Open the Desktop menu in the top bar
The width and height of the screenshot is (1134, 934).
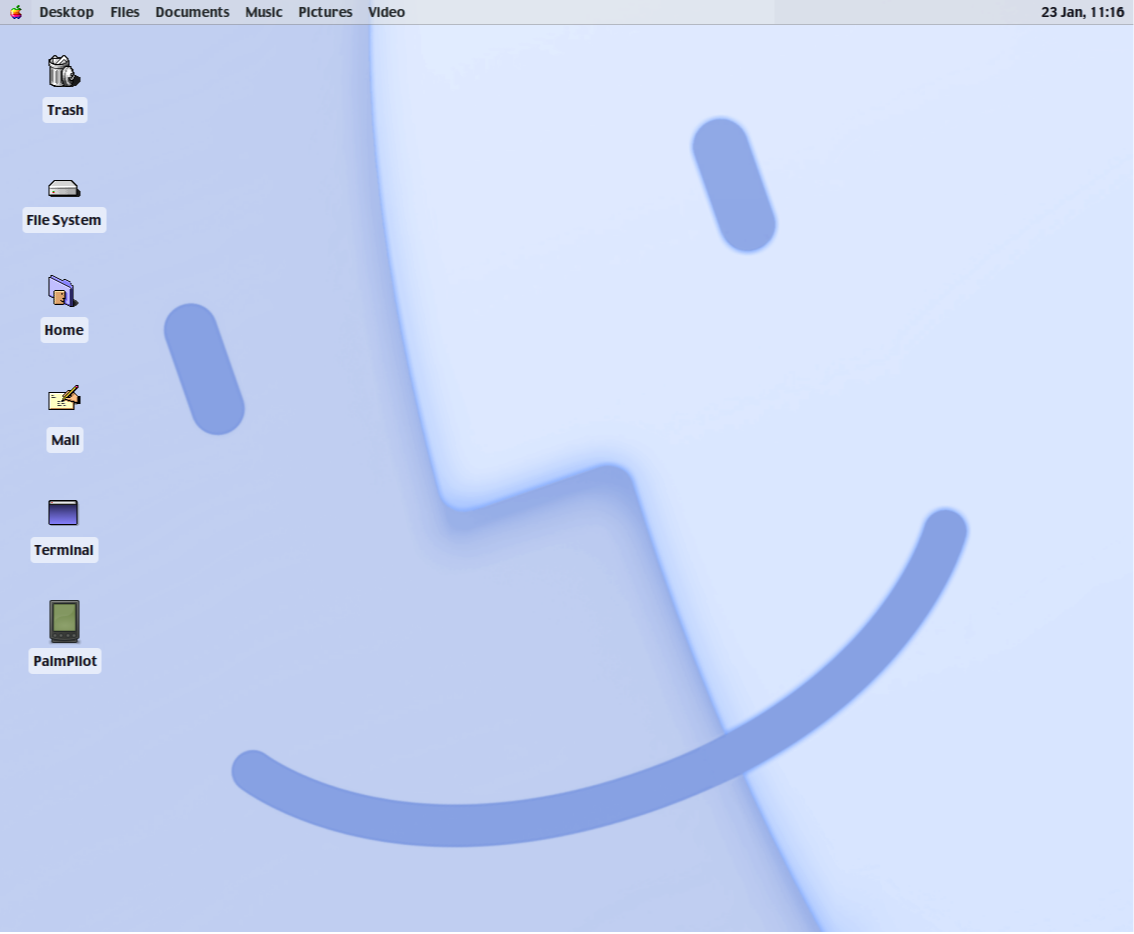point(67,12)
